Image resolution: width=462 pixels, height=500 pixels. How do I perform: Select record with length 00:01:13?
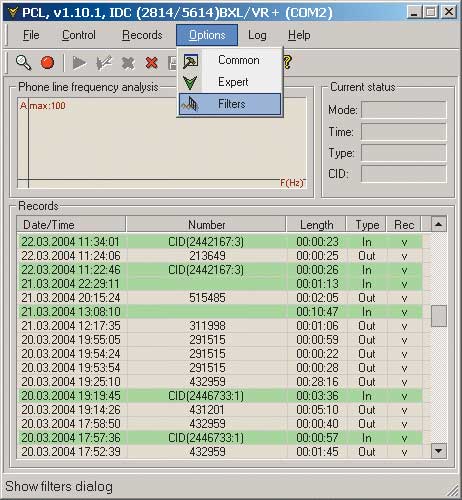coord(220,284)
